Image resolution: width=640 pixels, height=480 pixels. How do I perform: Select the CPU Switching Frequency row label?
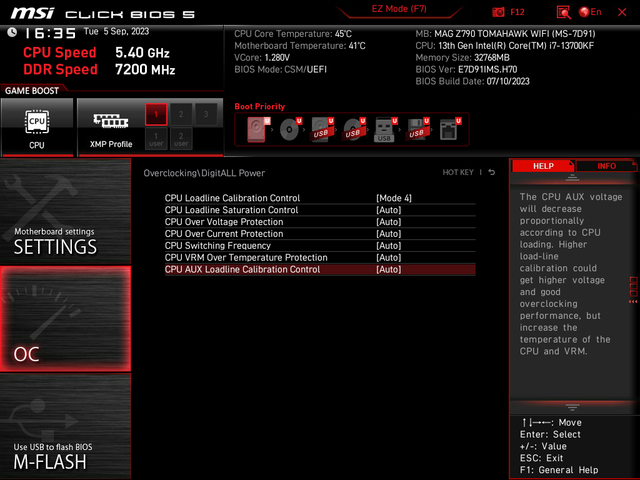[x=218, y=245]
